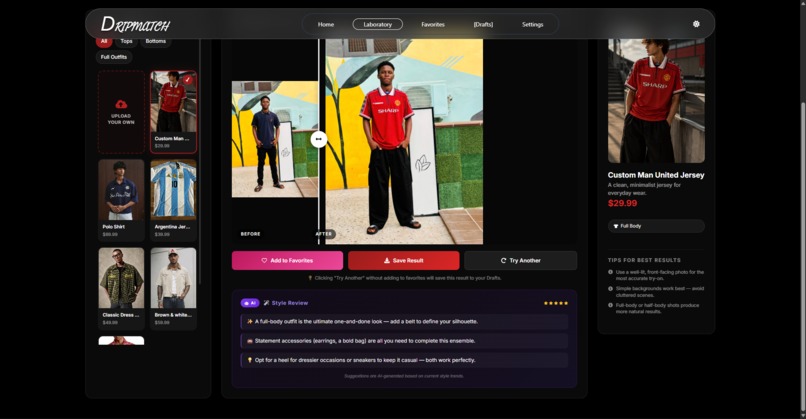Click the bag icon on the accessories suggestion
This screenshot has width=806, height=419.
tap(250, 341)
